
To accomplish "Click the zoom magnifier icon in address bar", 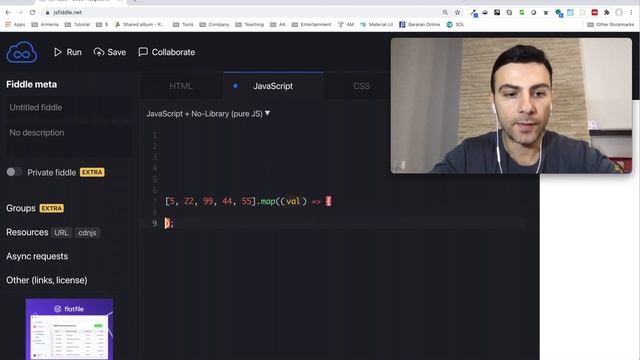I will click(445, 13).
